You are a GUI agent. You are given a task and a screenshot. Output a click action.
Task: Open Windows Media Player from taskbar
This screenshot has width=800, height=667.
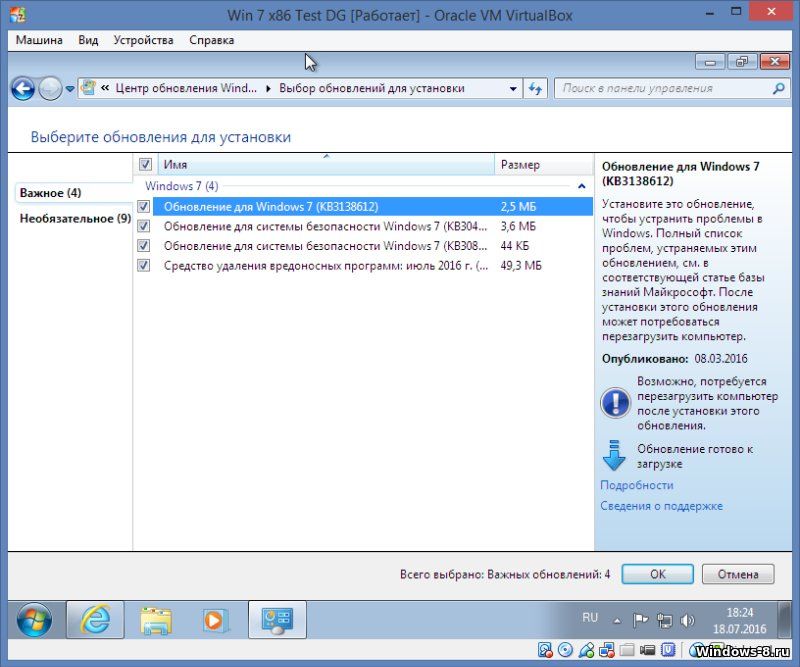[x=215, y=621]
